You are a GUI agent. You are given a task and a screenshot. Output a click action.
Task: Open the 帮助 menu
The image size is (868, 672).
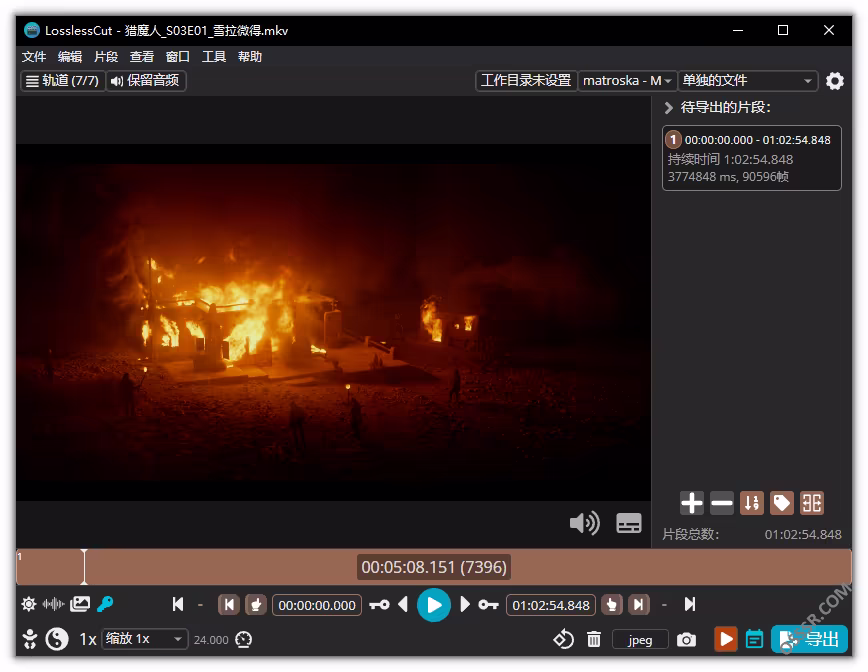[x=250, y=57]
